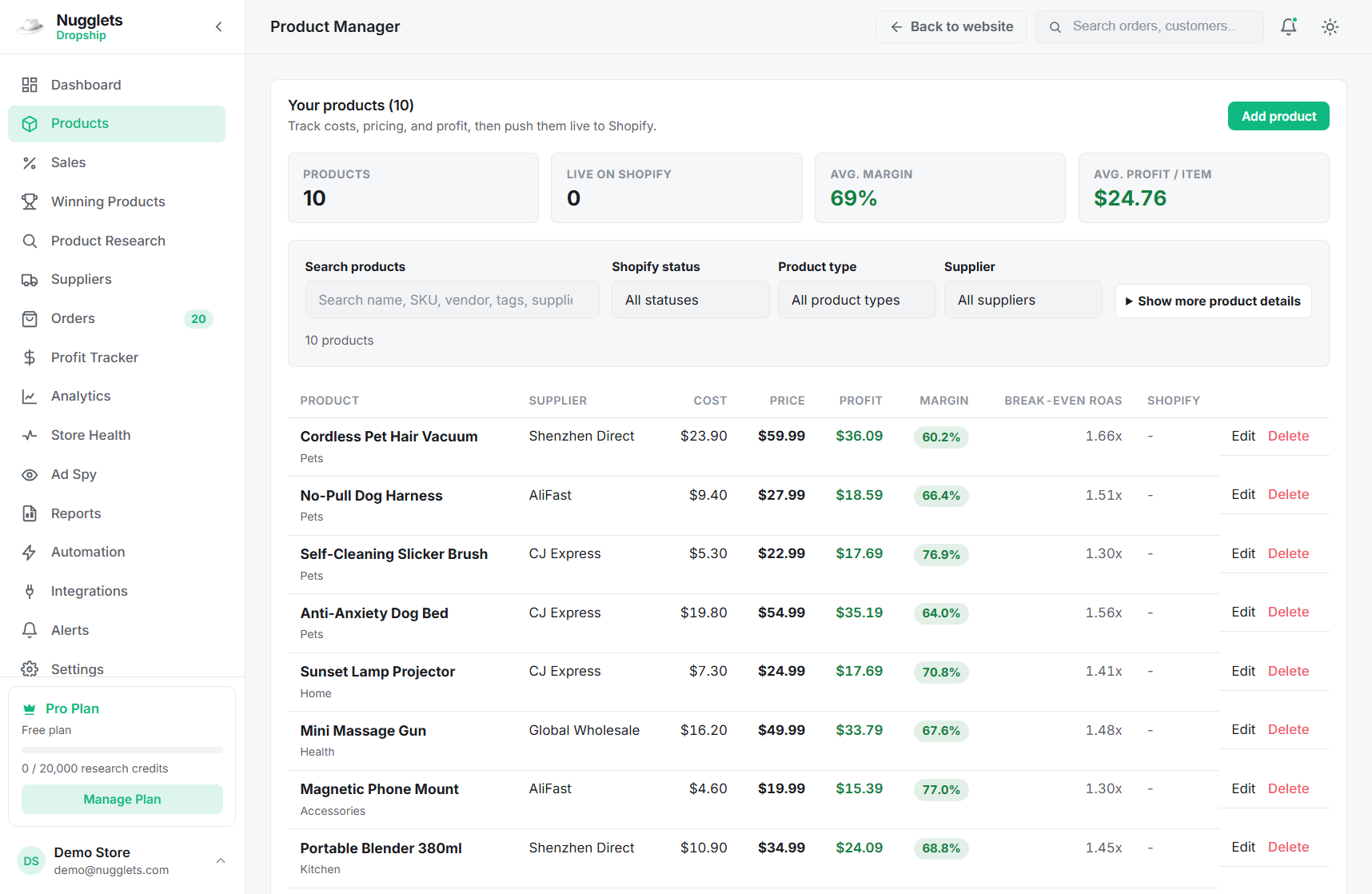1372x894 pixels.
Task: Click the Integrations plug icon
Action: pos(30,592)
